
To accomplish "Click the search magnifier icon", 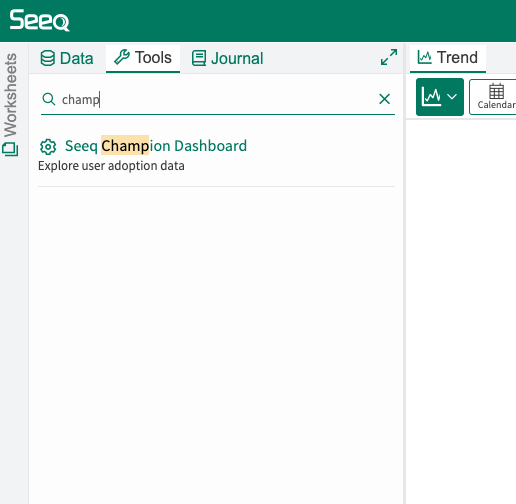I will 49,99.
